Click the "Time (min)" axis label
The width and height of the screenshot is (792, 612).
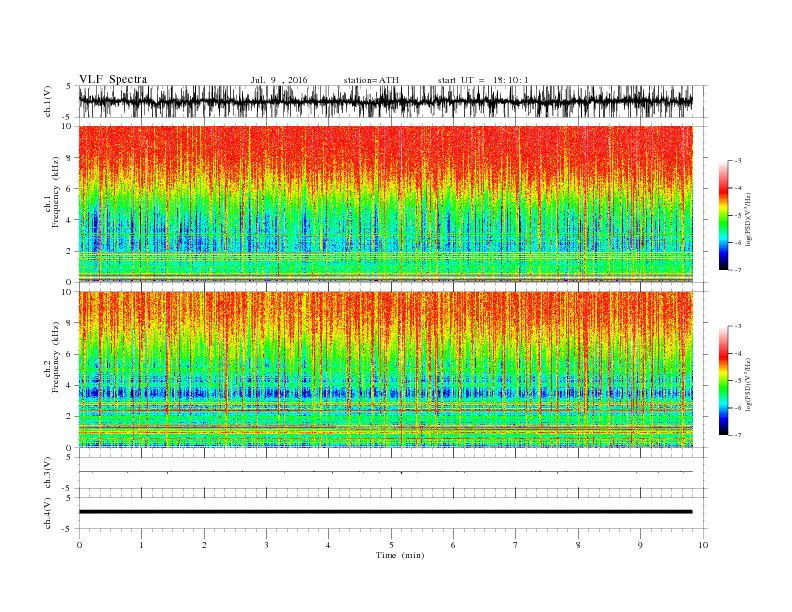[x=400, y=555]
